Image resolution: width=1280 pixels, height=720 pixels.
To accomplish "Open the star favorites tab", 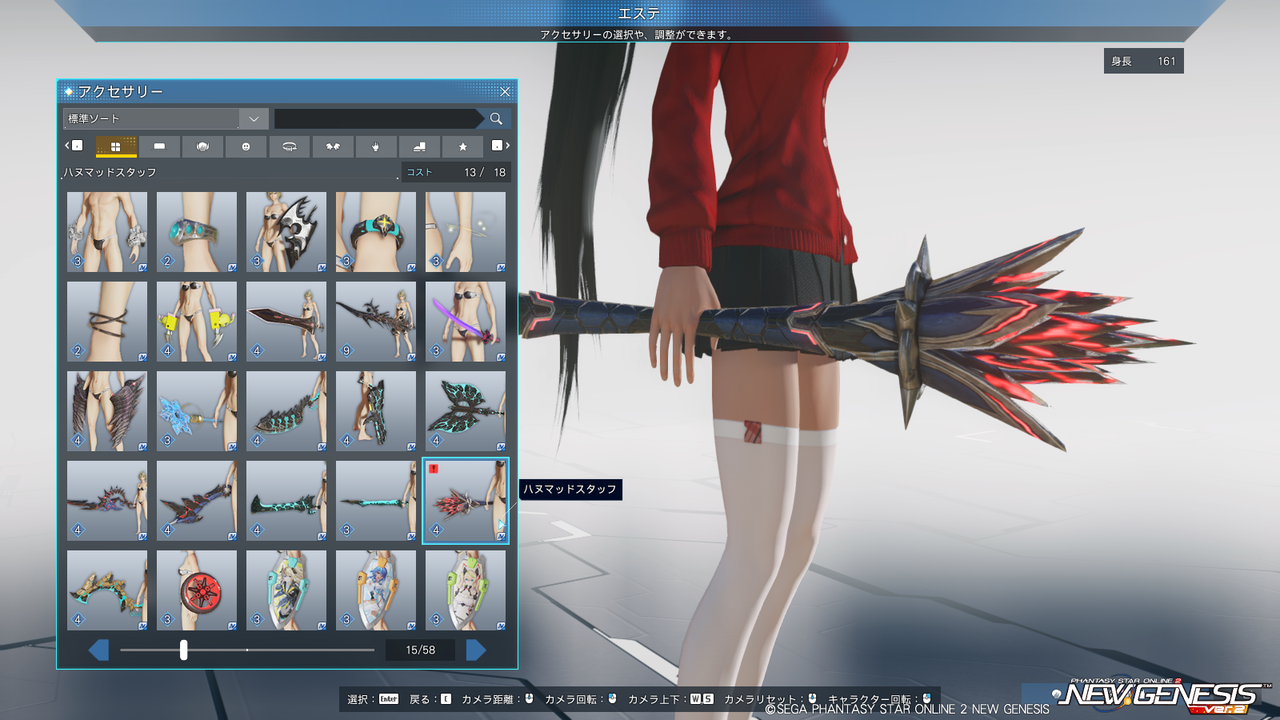I will point(463,147).
